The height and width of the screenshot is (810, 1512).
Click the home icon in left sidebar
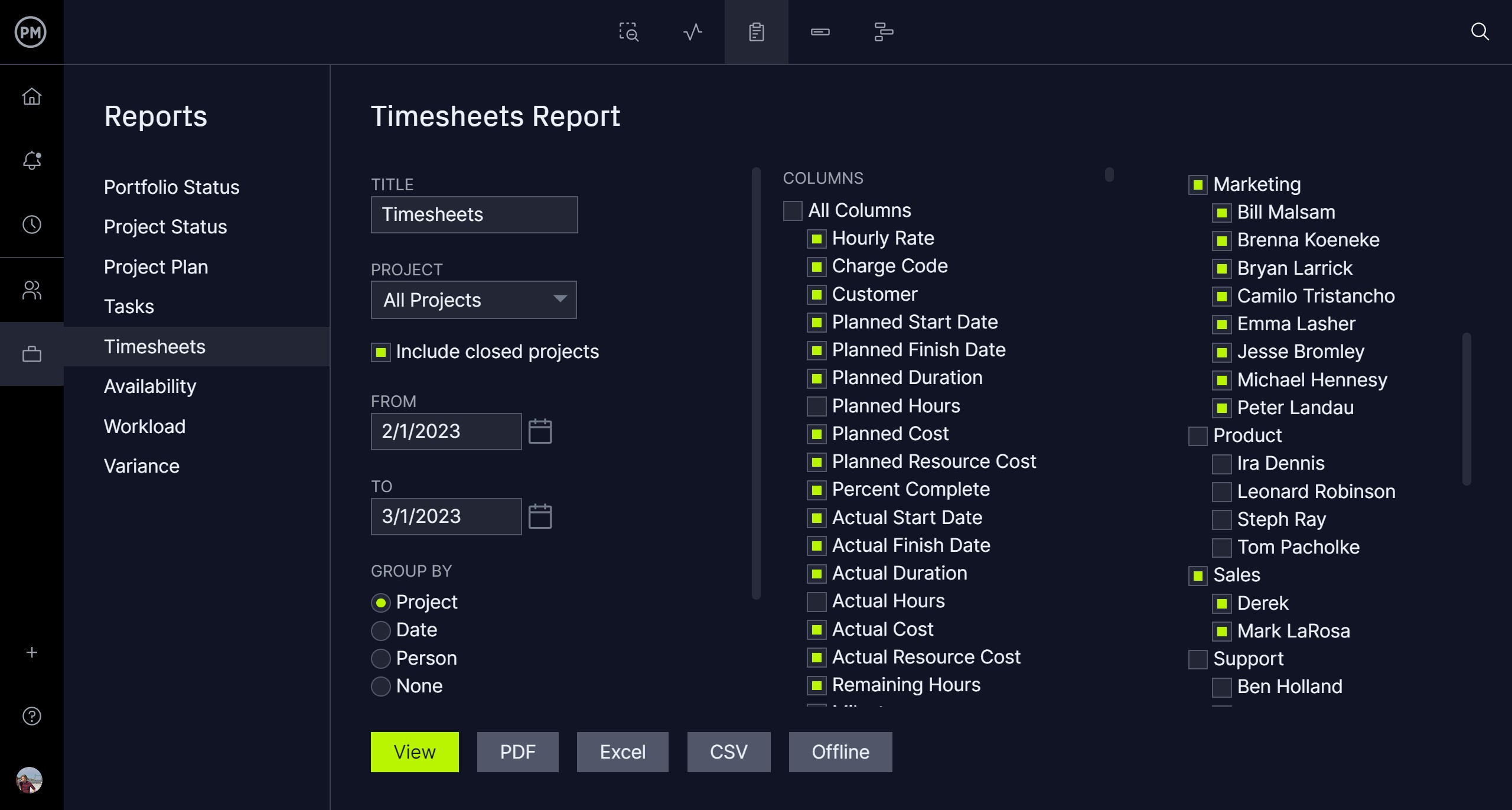pyautogui.click(x=32, y=96)
